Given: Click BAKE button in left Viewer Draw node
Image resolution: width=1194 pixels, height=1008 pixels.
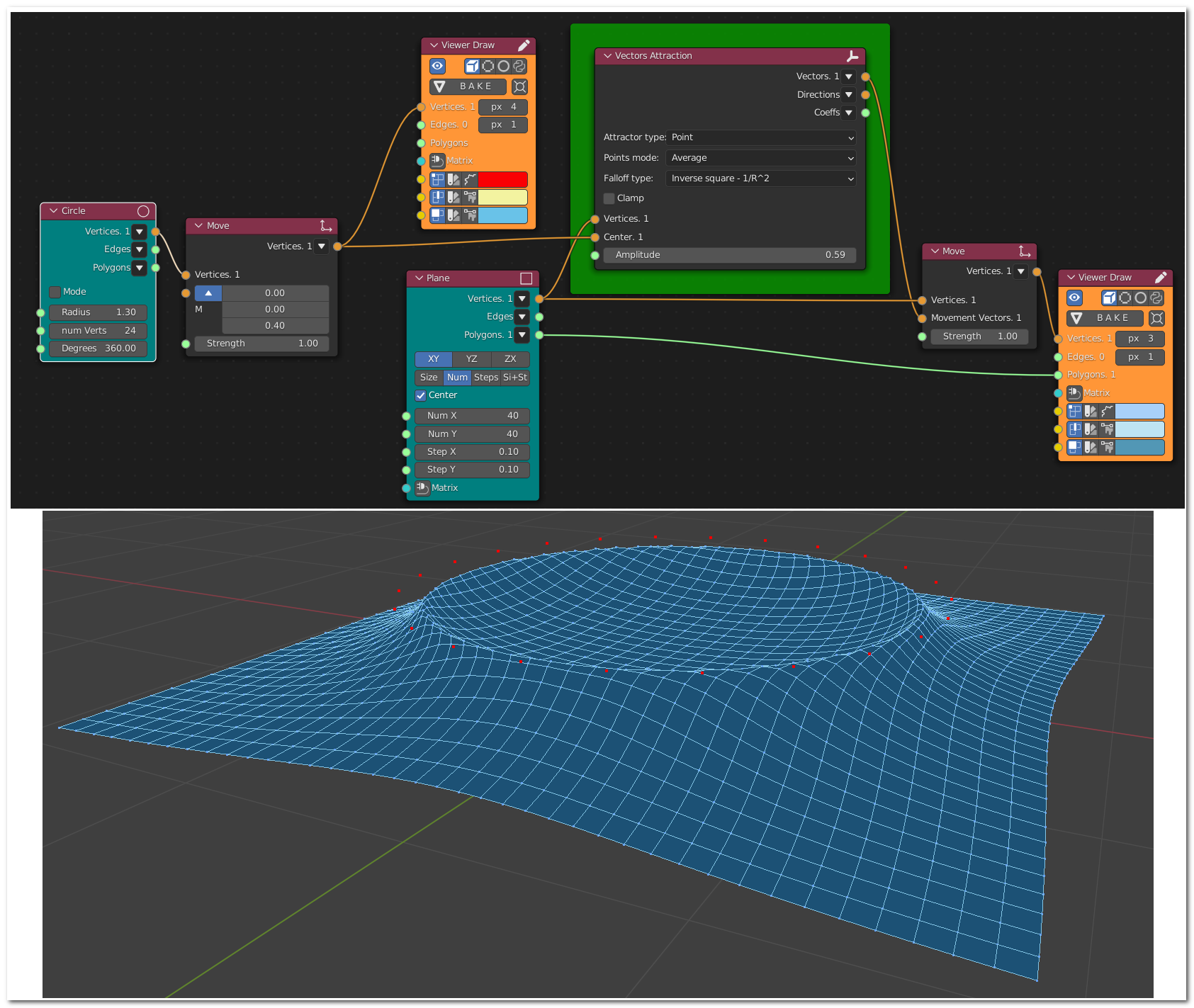Looking at the screenshot, I should click(468, 86).
